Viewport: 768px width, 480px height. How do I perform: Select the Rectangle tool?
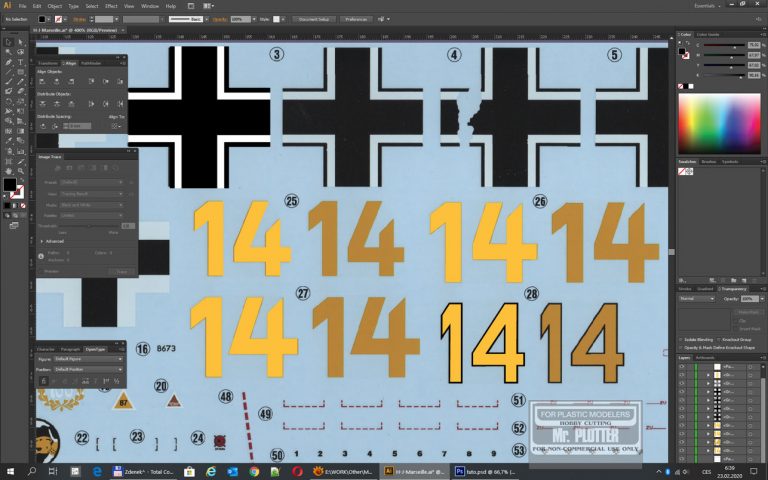tap(21, 72)
